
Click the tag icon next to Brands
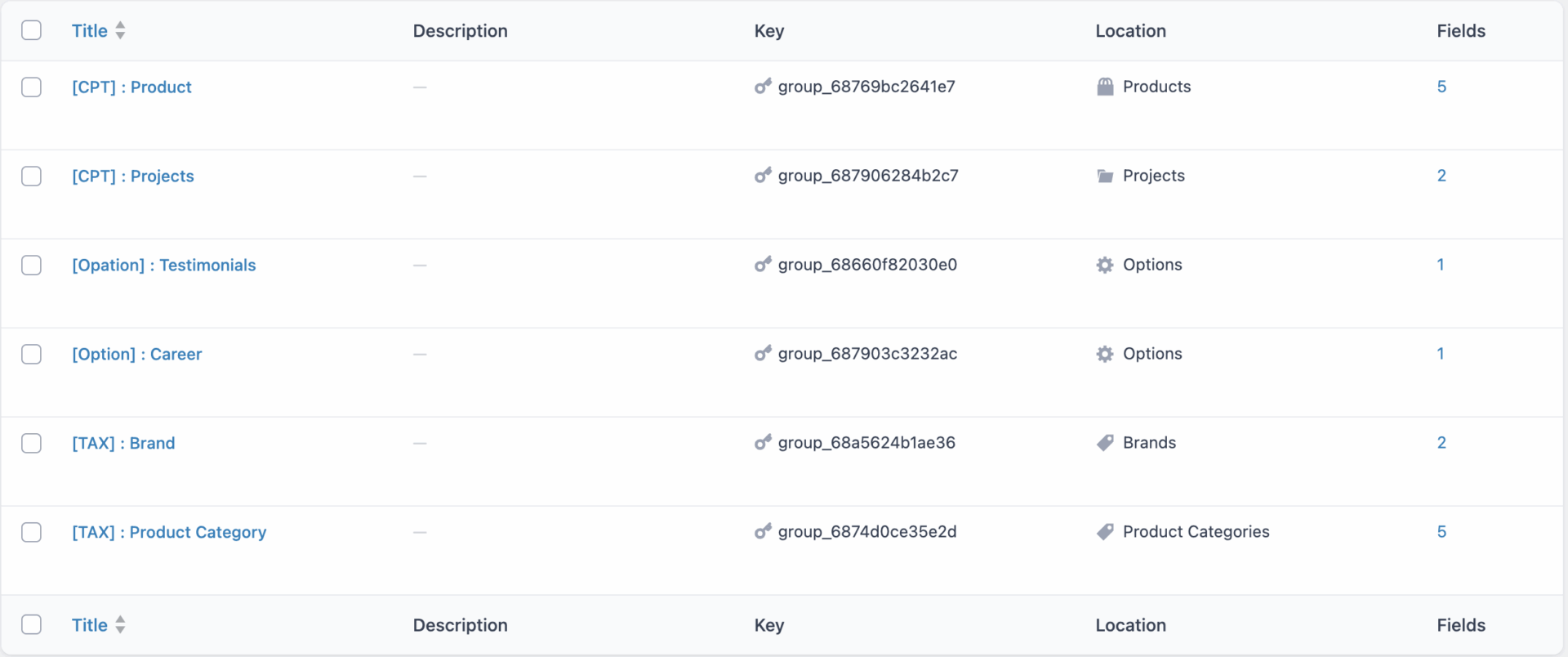(x=1105, y=443)
